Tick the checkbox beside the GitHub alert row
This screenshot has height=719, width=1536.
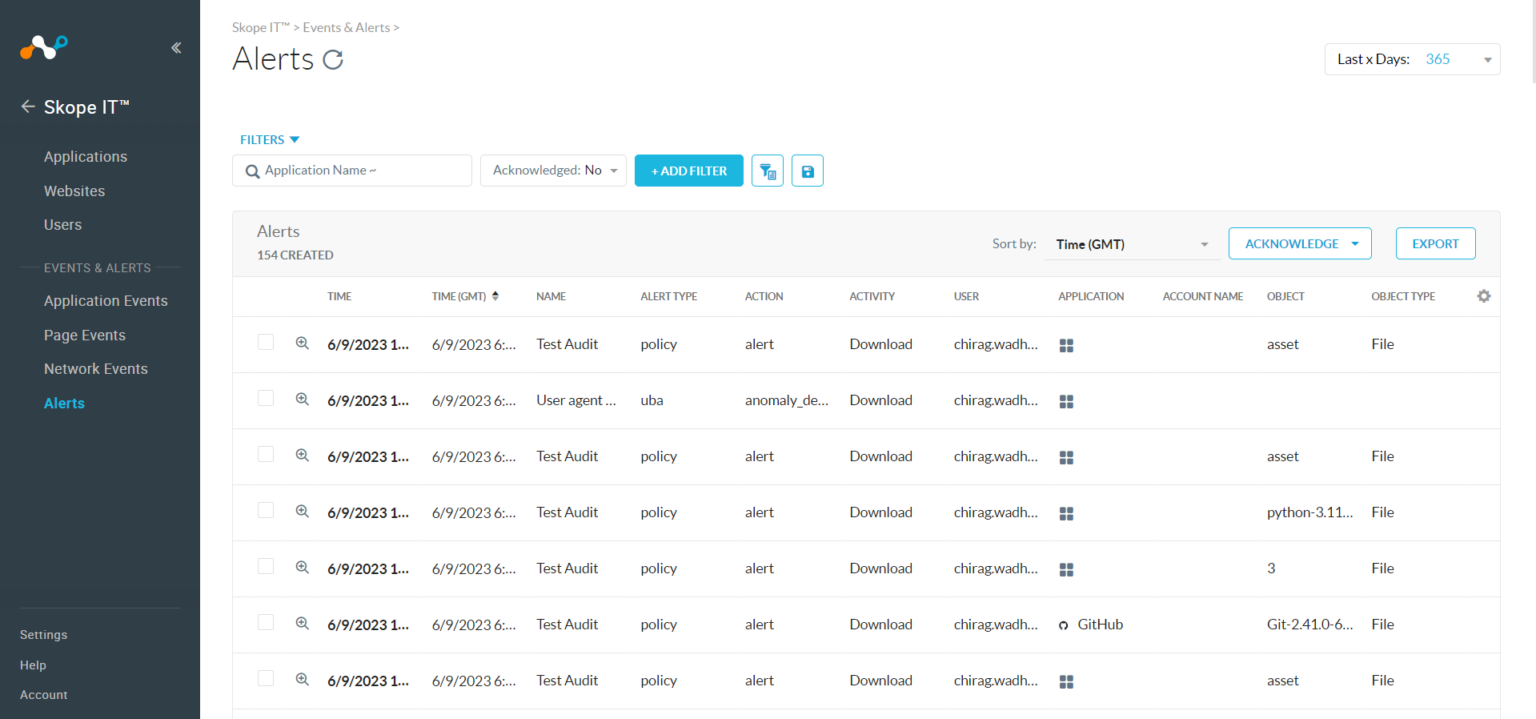(x=265, y=621)
